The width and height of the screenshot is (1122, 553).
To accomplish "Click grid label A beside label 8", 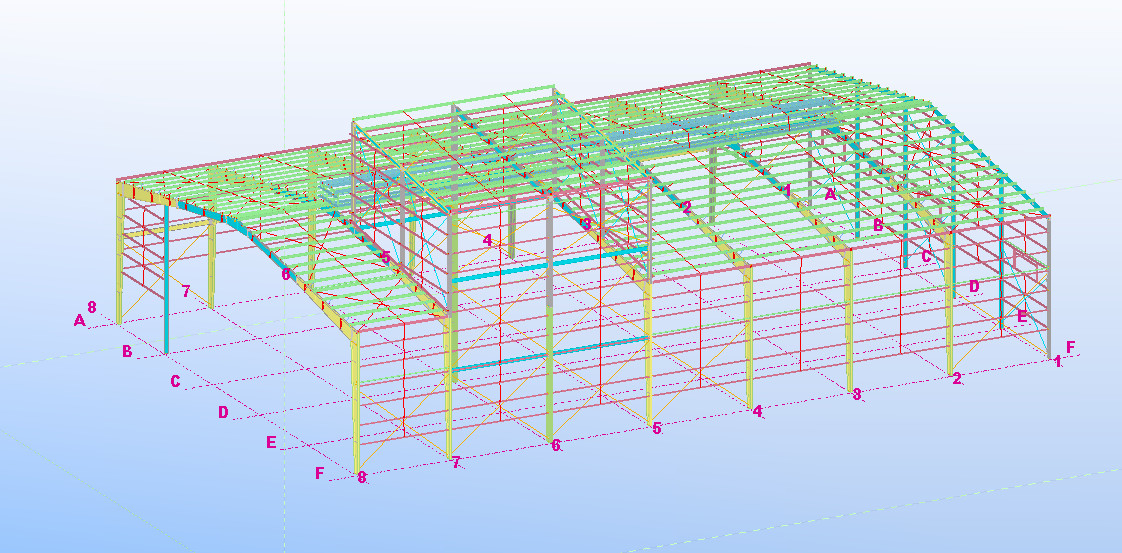I will coord(79,320).
